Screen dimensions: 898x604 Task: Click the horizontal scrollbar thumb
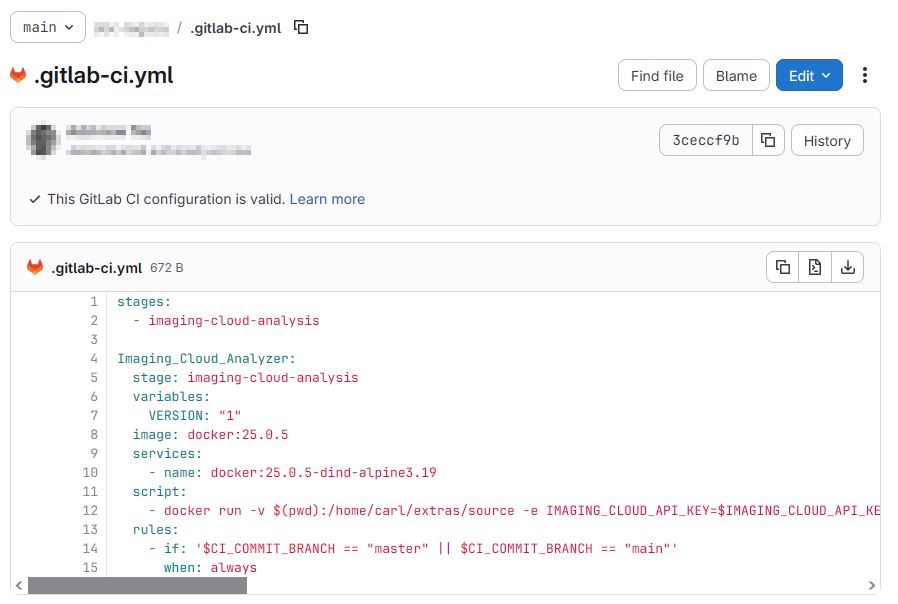(x=137, y=585)
